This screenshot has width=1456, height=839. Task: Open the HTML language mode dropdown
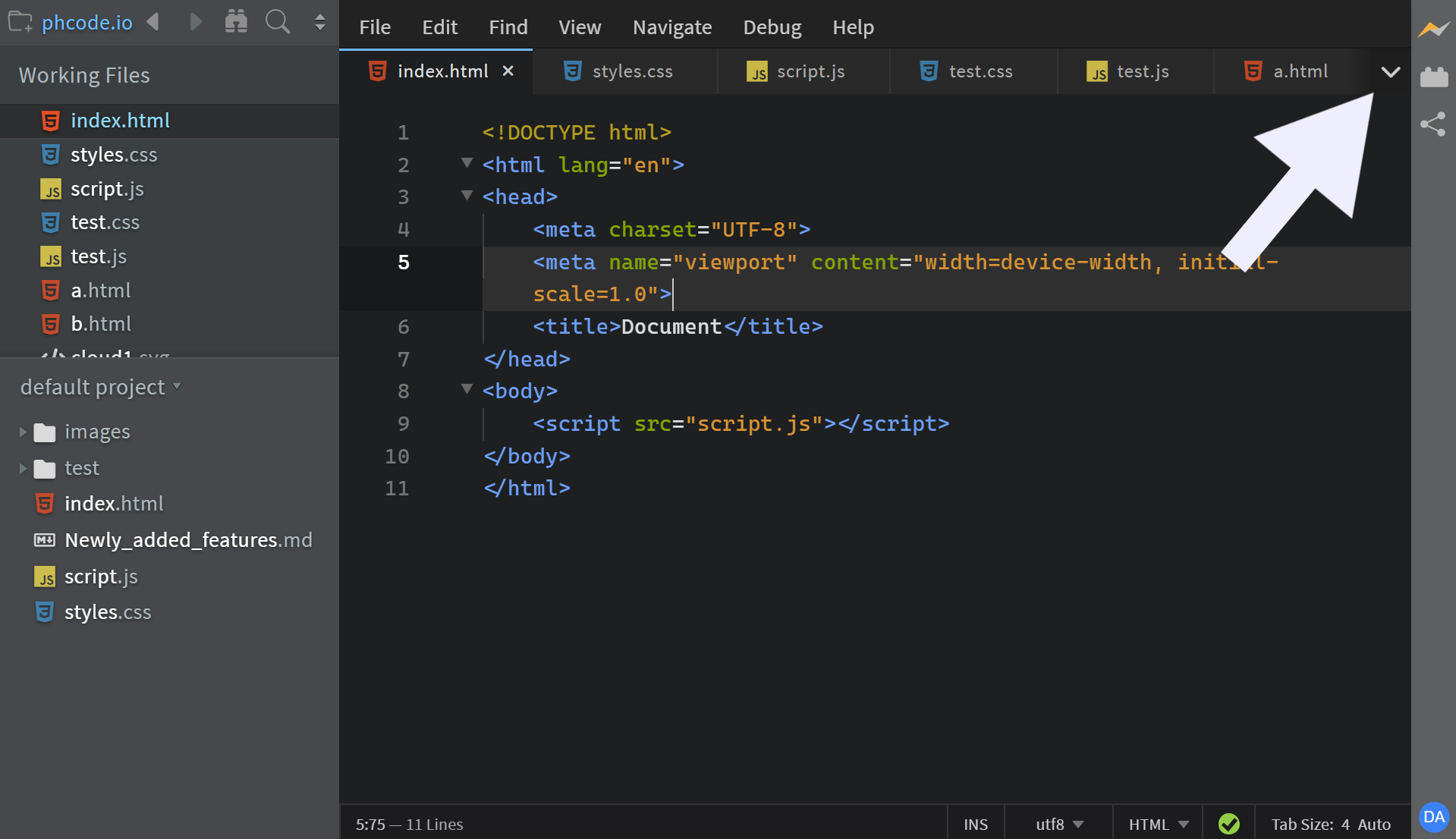coord(1156,825)
